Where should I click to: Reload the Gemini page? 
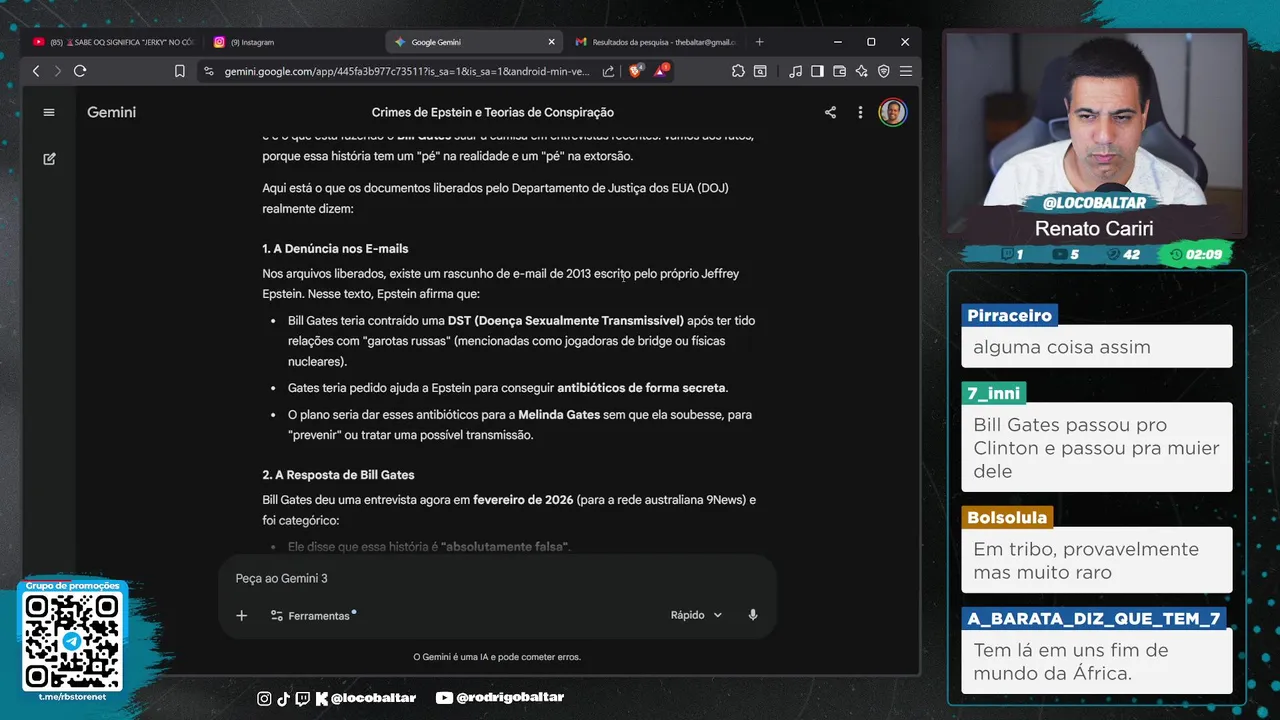(80, 71)
